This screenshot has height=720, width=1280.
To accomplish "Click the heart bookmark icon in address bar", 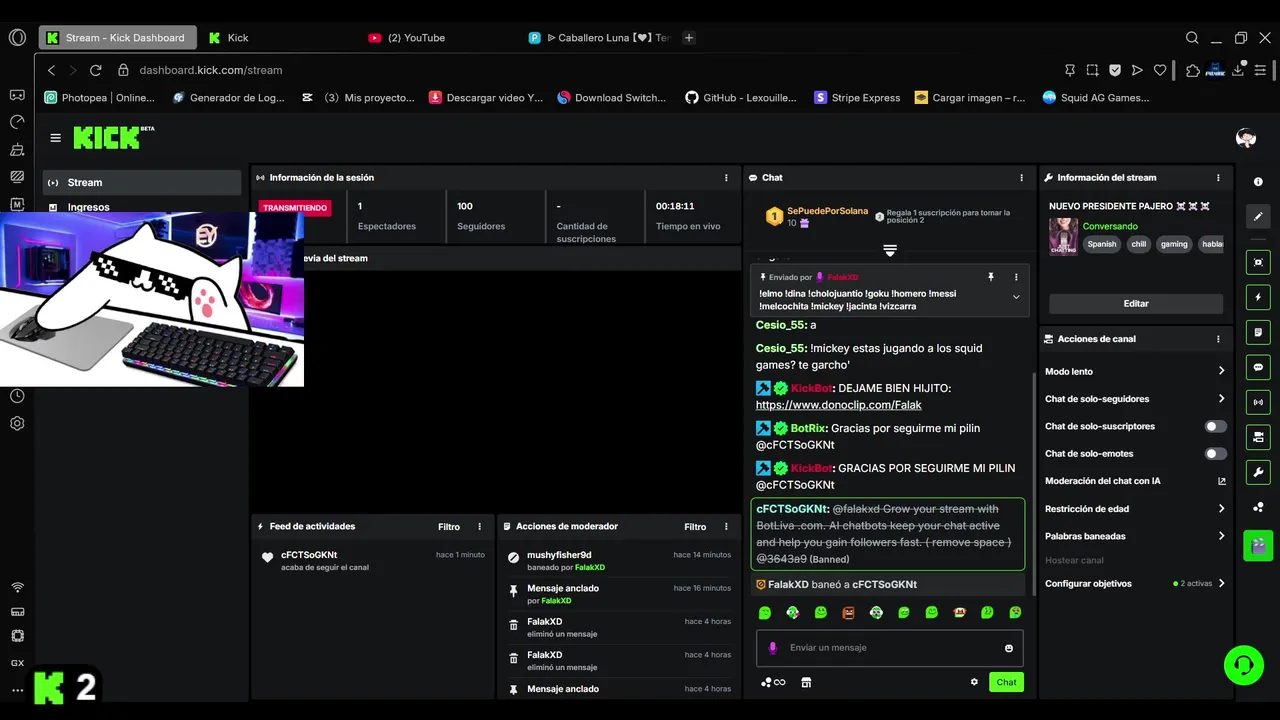I will 1160,70.
